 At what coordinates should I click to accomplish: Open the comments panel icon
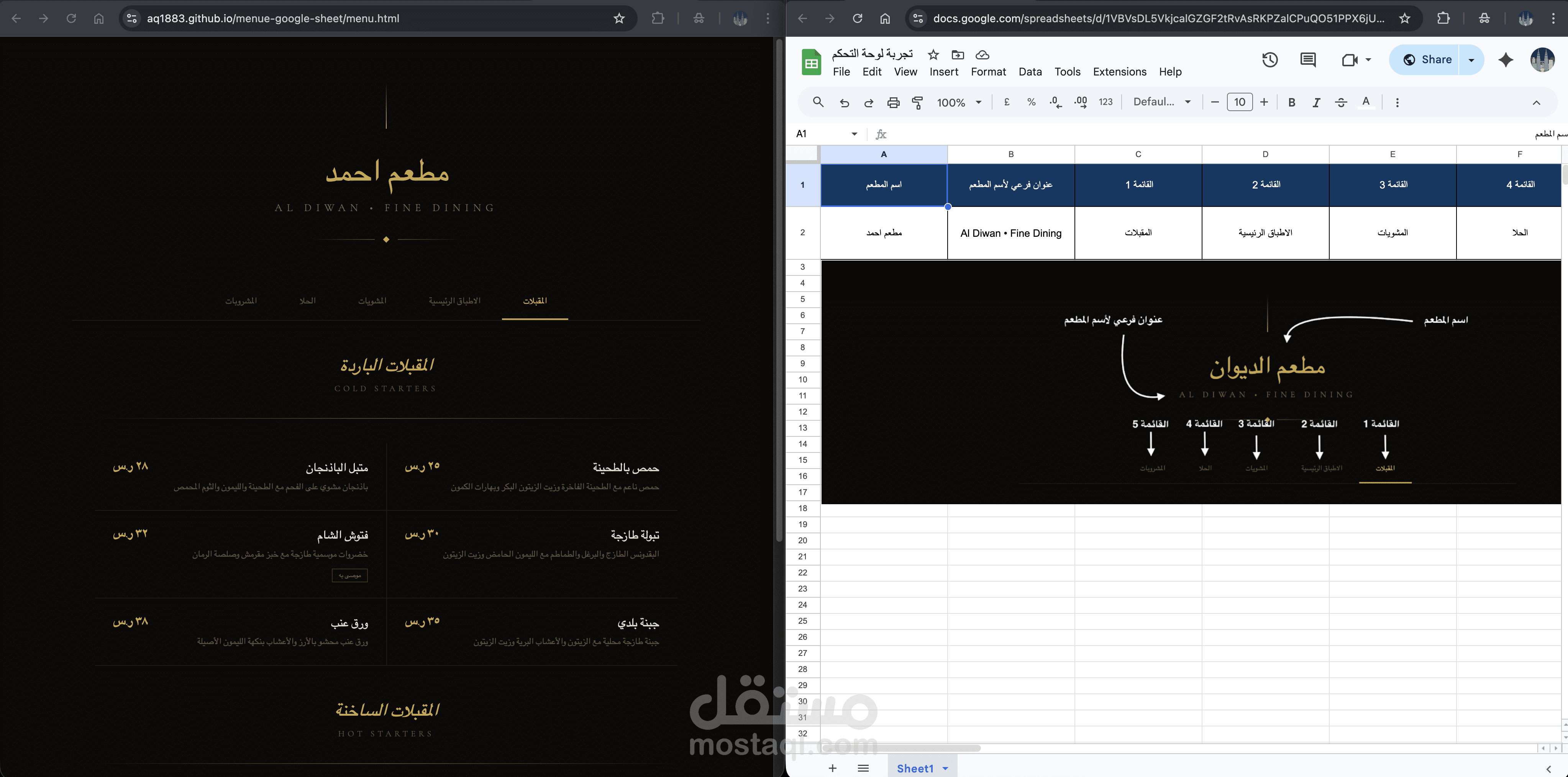1307,60
